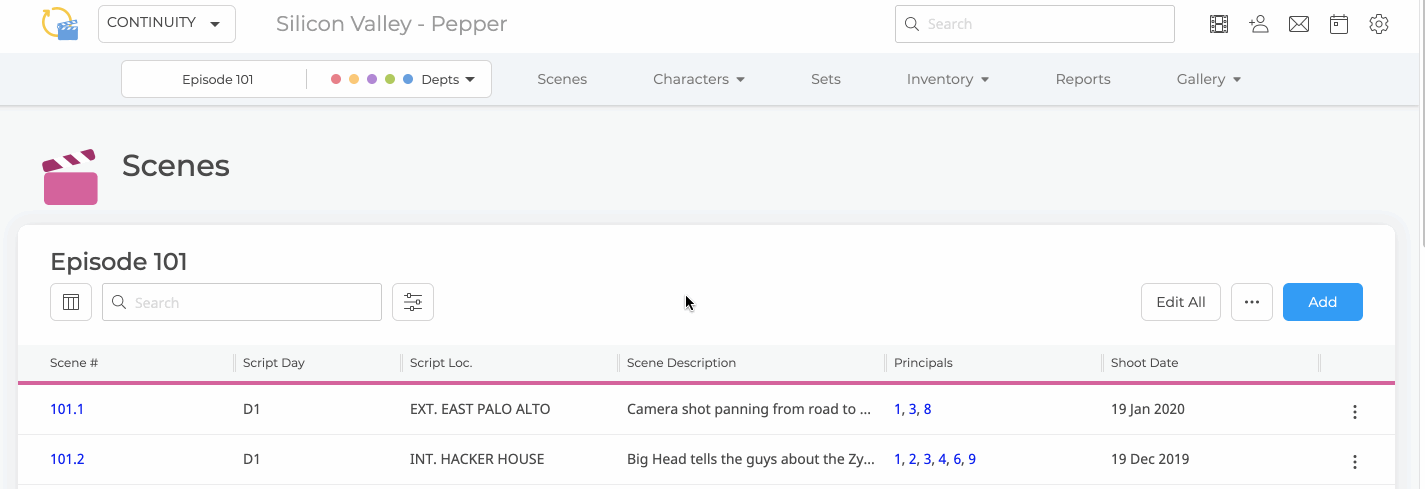Open the calendar icon in header
This screenshot has width=1425, height=489.
pyautogui.click(x=1339, y=24)
